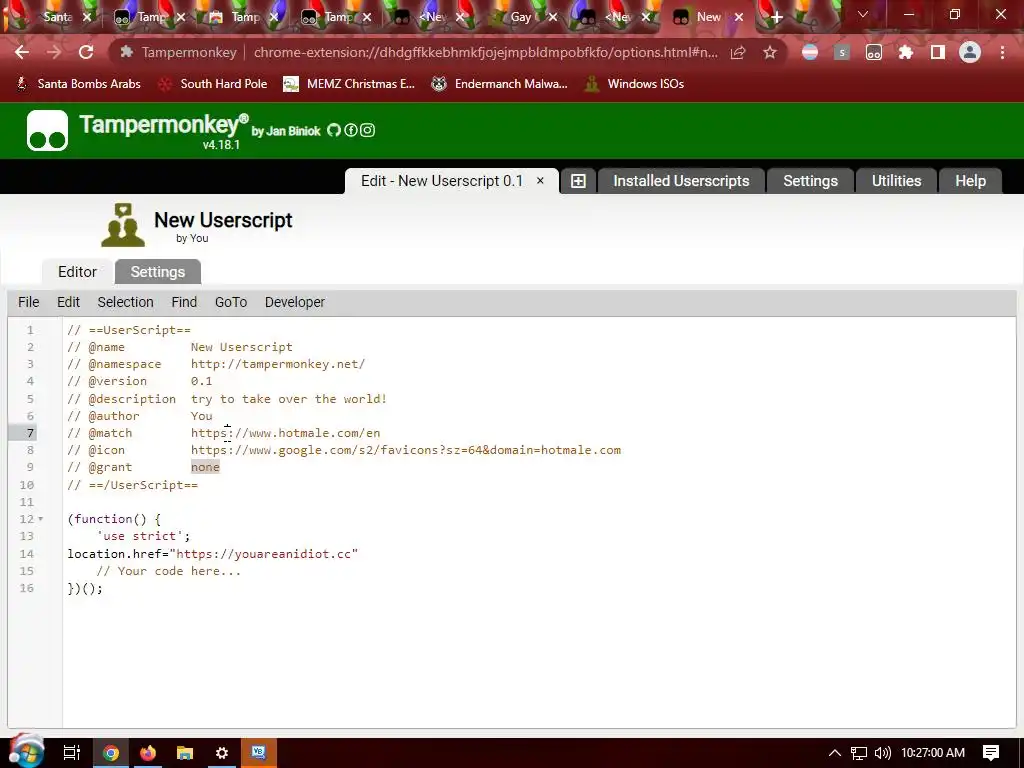1024x768 pixels.
Task: Open Jan Biniok's GitHub icon link
Action: [x=334, y=131]
